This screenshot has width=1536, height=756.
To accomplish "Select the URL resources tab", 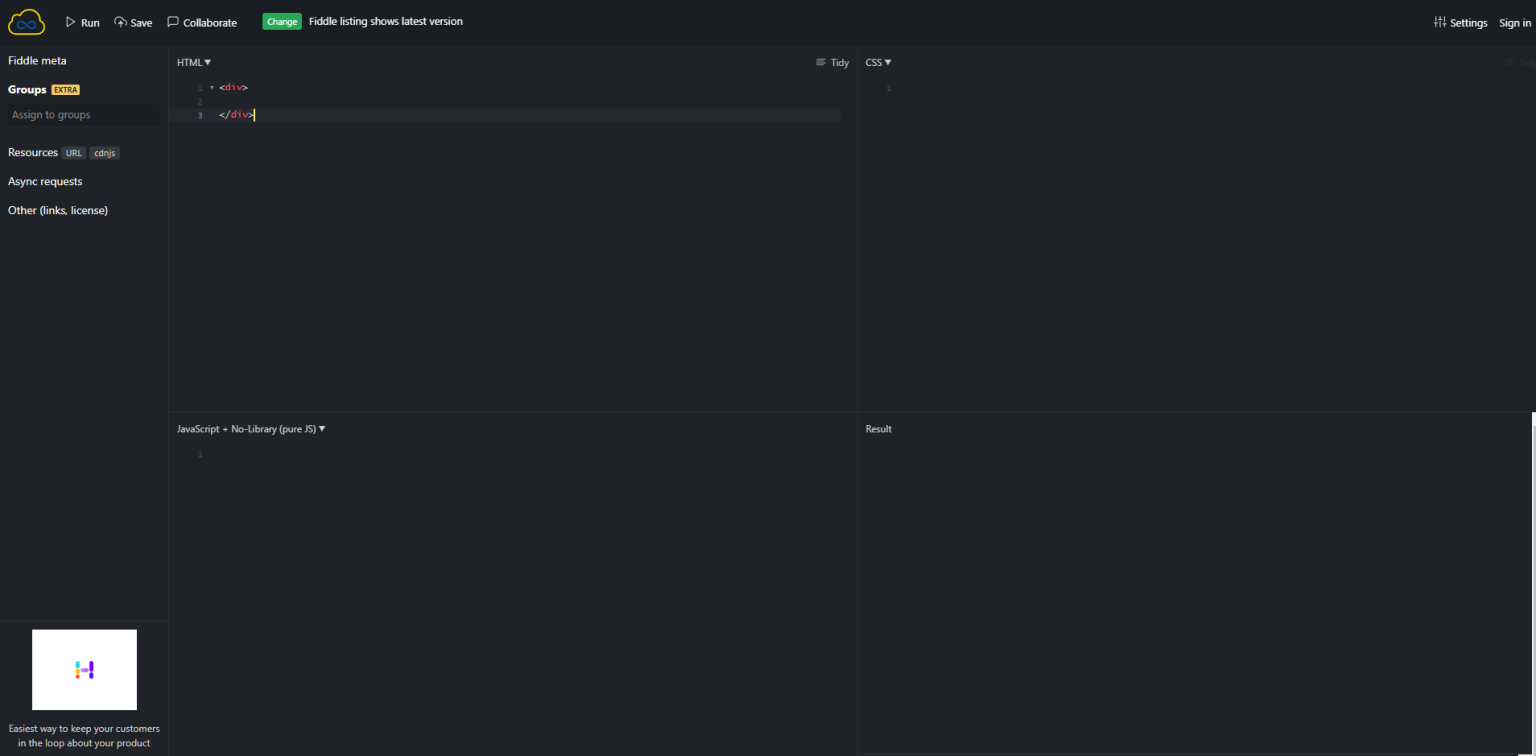I will [x=74, y=153].
